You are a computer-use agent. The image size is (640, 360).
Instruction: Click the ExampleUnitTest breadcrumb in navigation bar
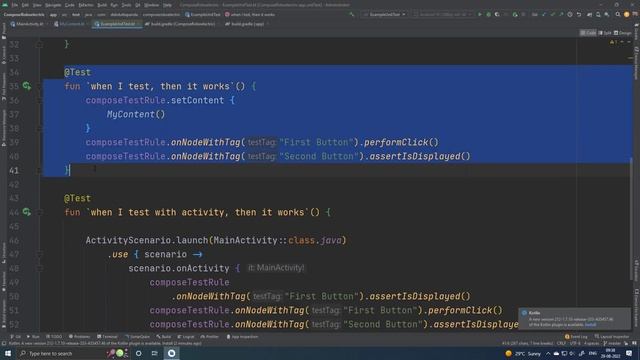pyautogui.click(x=202, y=14)
